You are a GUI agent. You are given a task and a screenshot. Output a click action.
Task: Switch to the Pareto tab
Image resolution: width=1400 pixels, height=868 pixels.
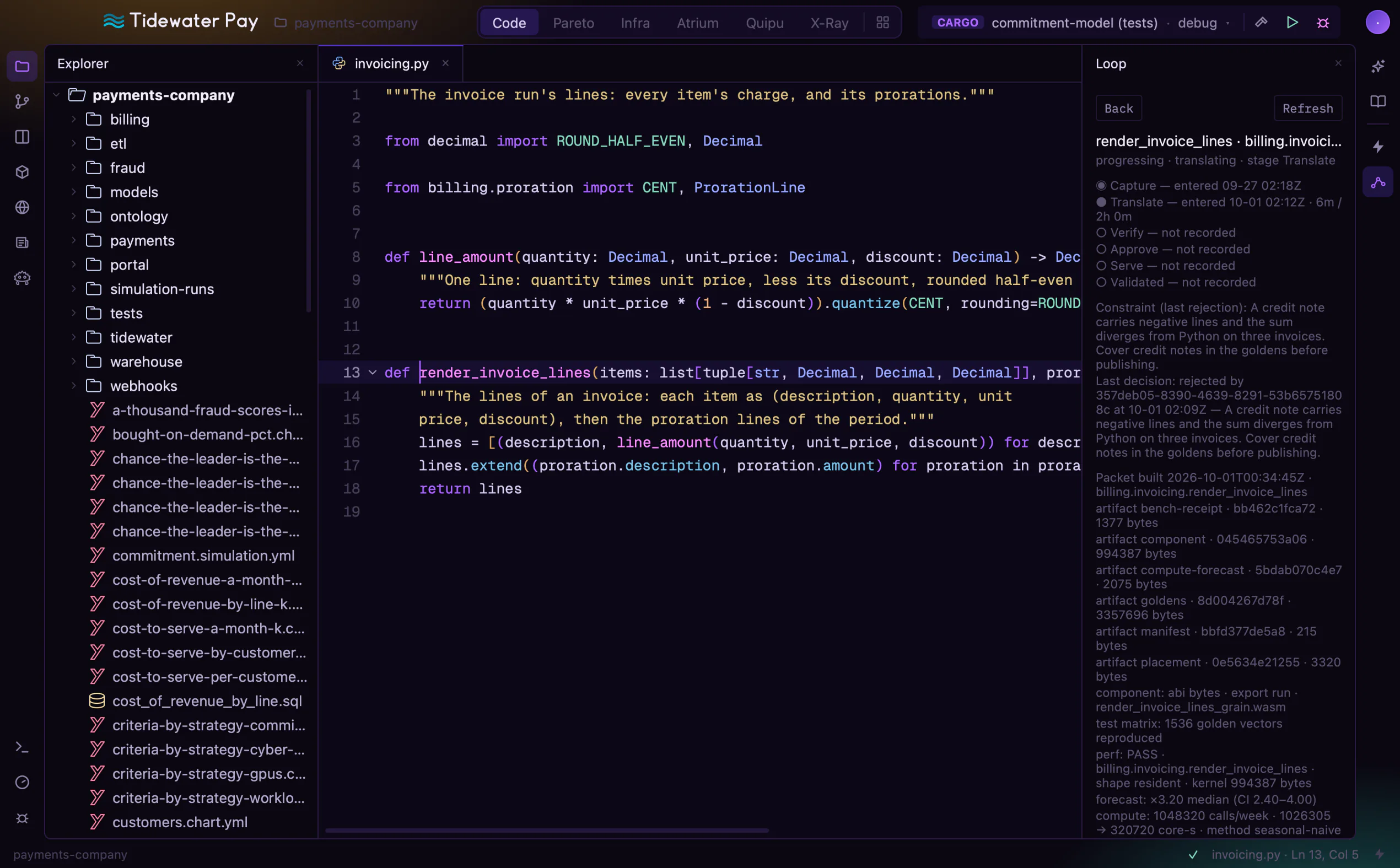pyautogui.click(x=573, y=23)
